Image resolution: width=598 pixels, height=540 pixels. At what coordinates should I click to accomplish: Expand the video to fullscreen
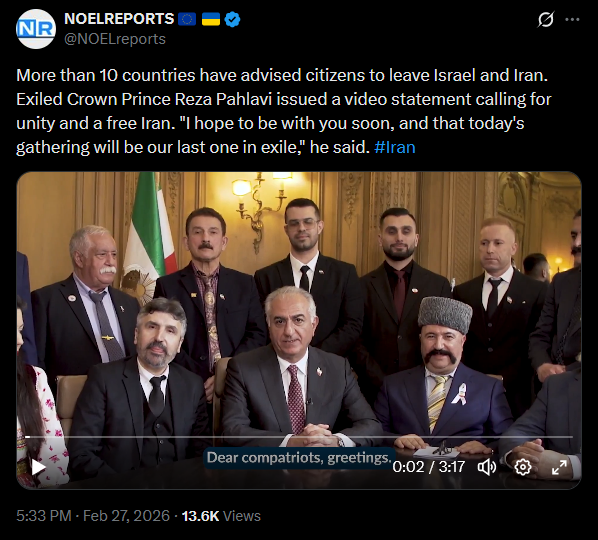559,467
